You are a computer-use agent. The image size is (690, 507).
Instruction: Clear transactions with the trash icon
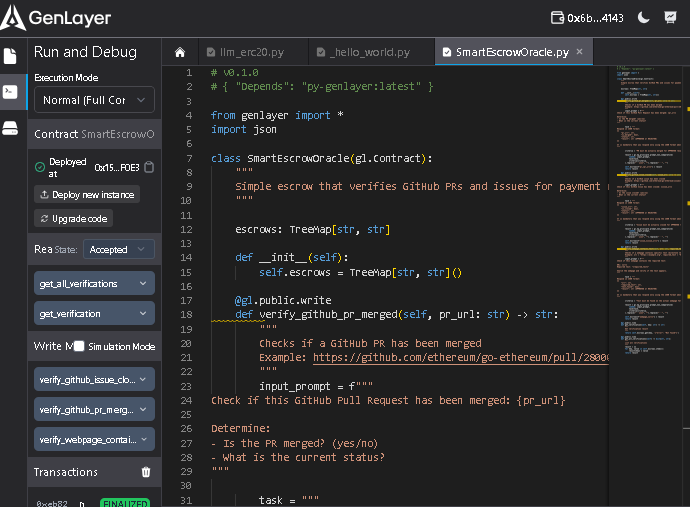(x=146, y=472)
